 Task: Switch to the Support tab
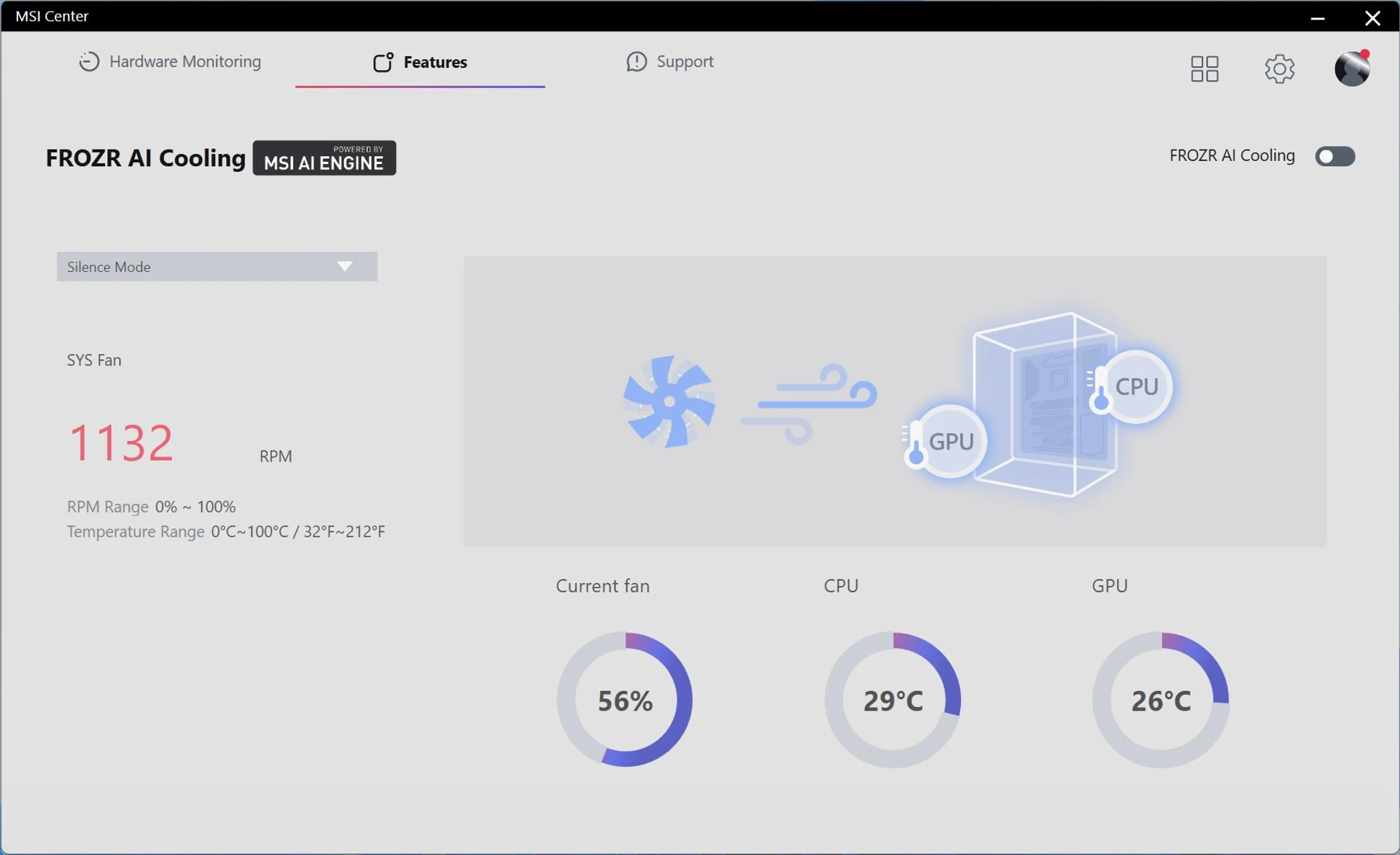[669, 61]
